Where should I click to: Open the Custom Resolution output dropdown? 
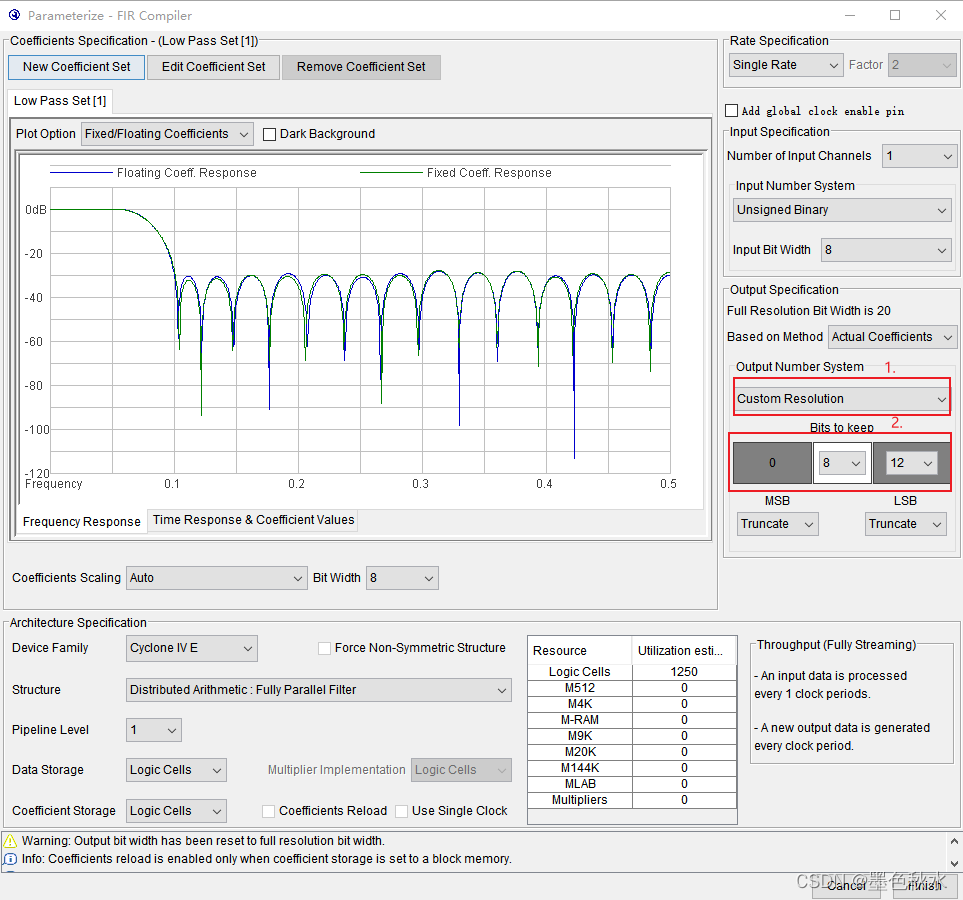(842, 399)
